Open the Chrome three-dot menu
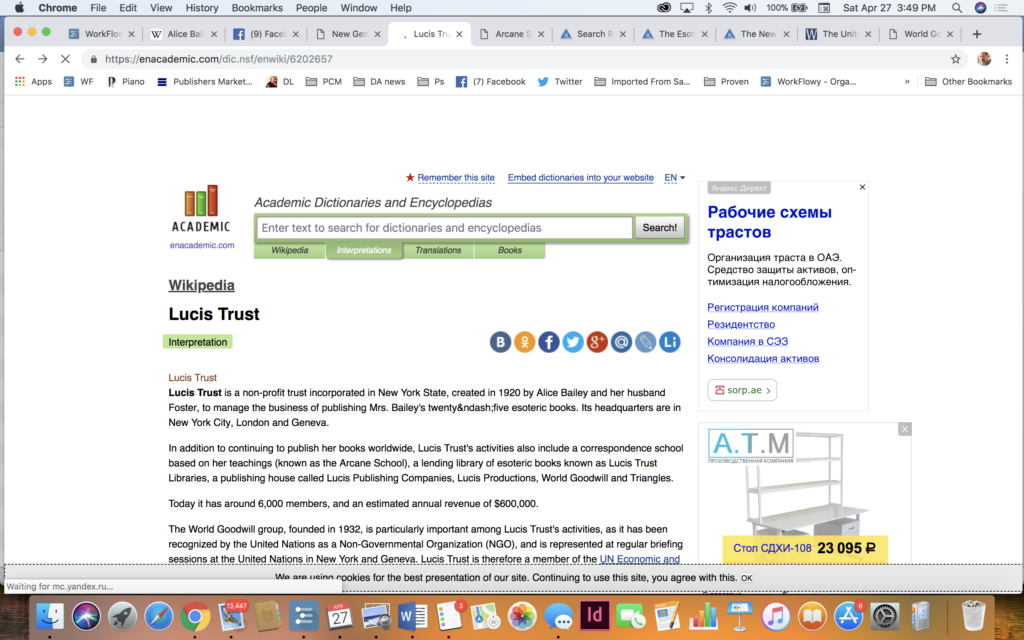Image resolution: width=1024 pixels, height=640 pixels. tap(1006, 59)
